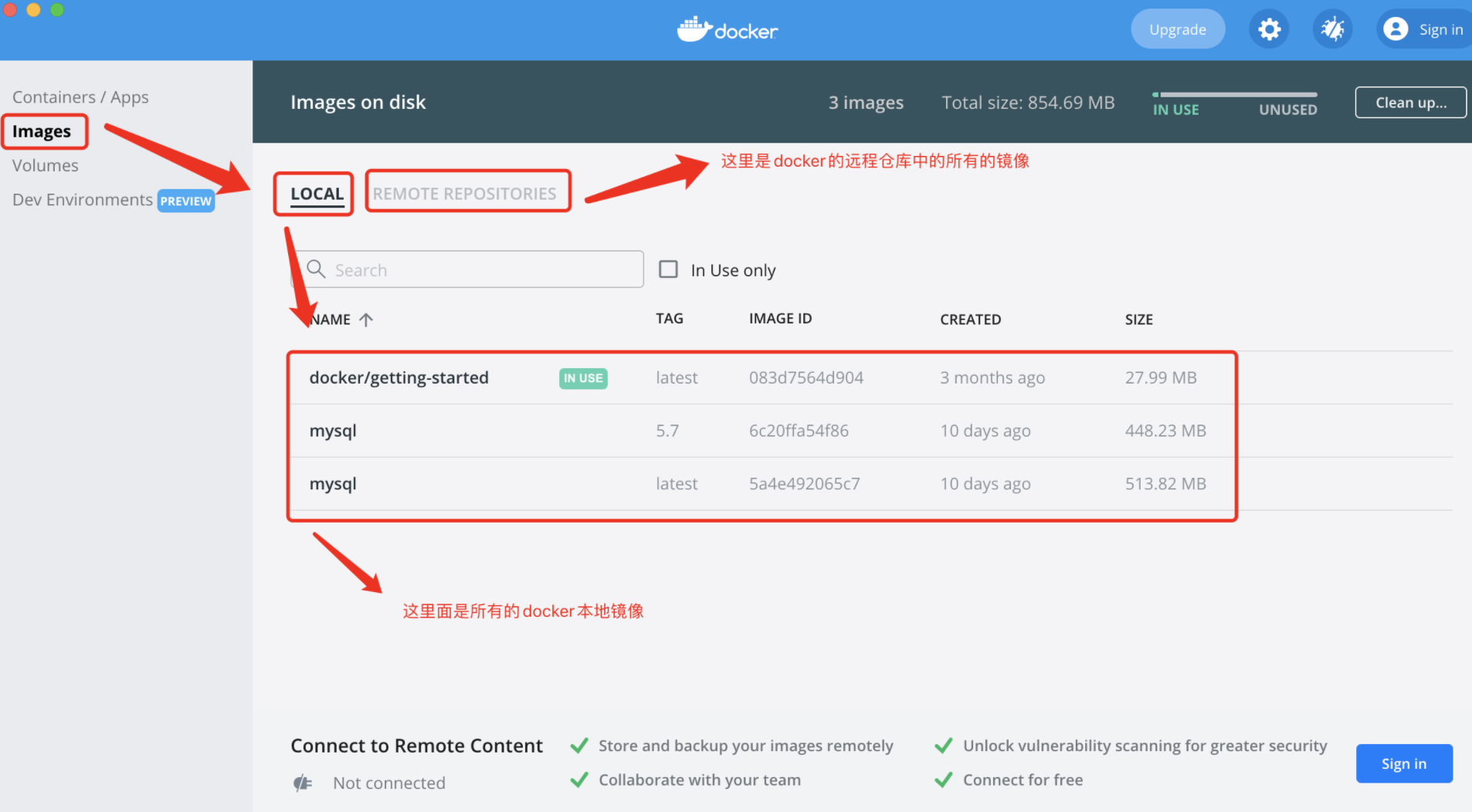The image size is (1472, 812).
Task: Click the Not connected plug icon
Action: tap(303, 783)
